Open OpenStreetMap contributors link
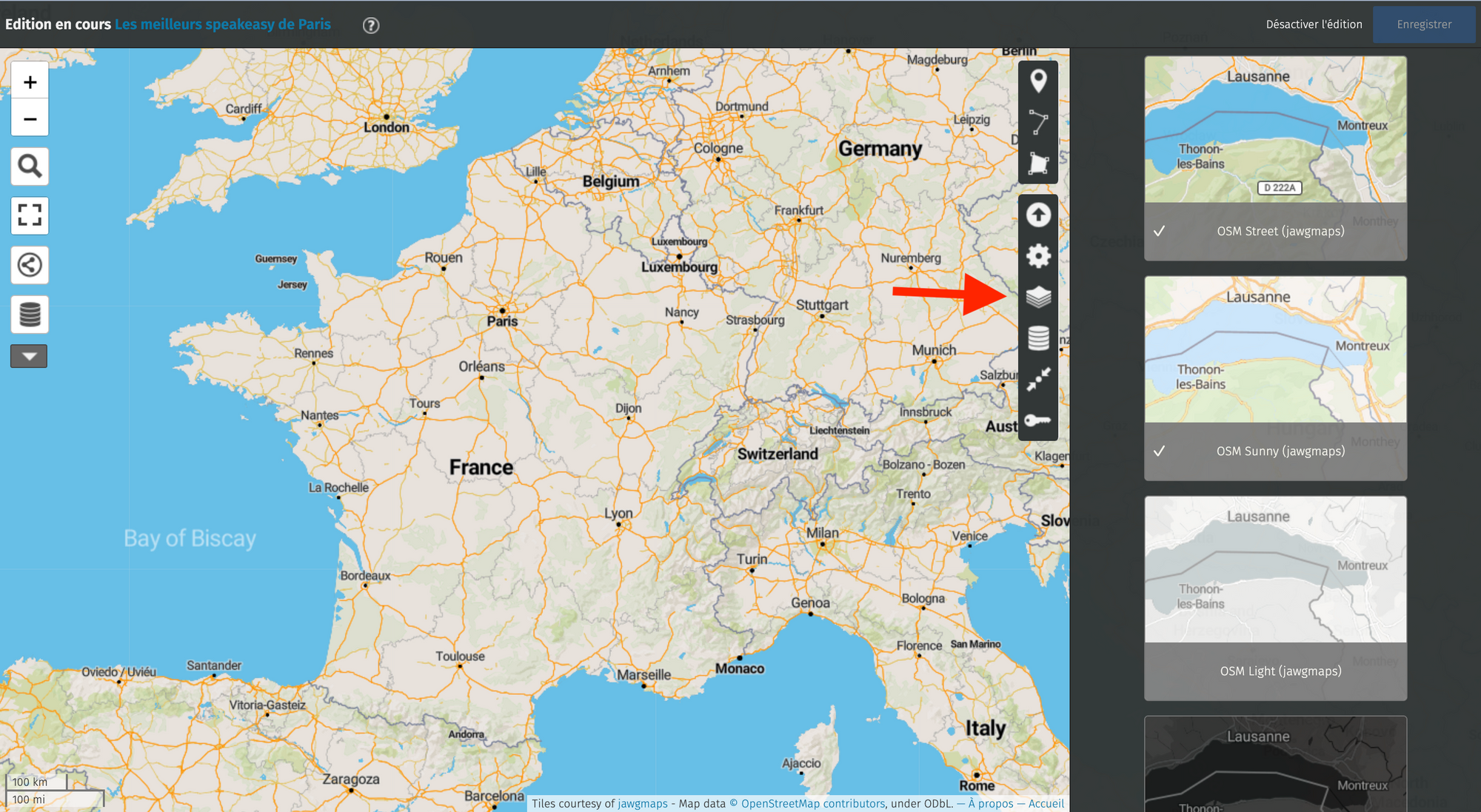Screen dimensions: 1481x812 click(813, 804)
